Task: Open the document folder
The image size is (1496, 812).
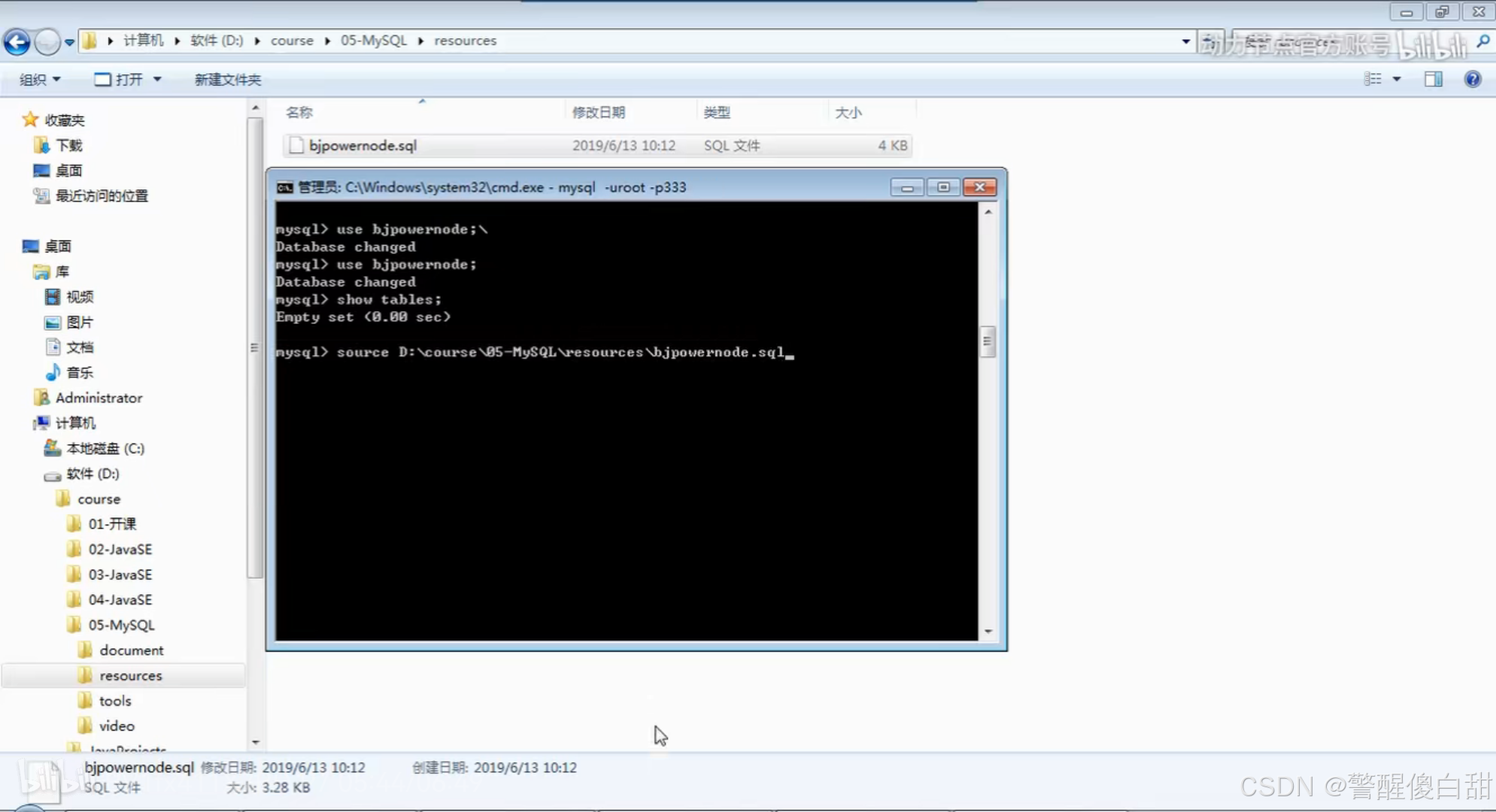Action: (131, 650)
